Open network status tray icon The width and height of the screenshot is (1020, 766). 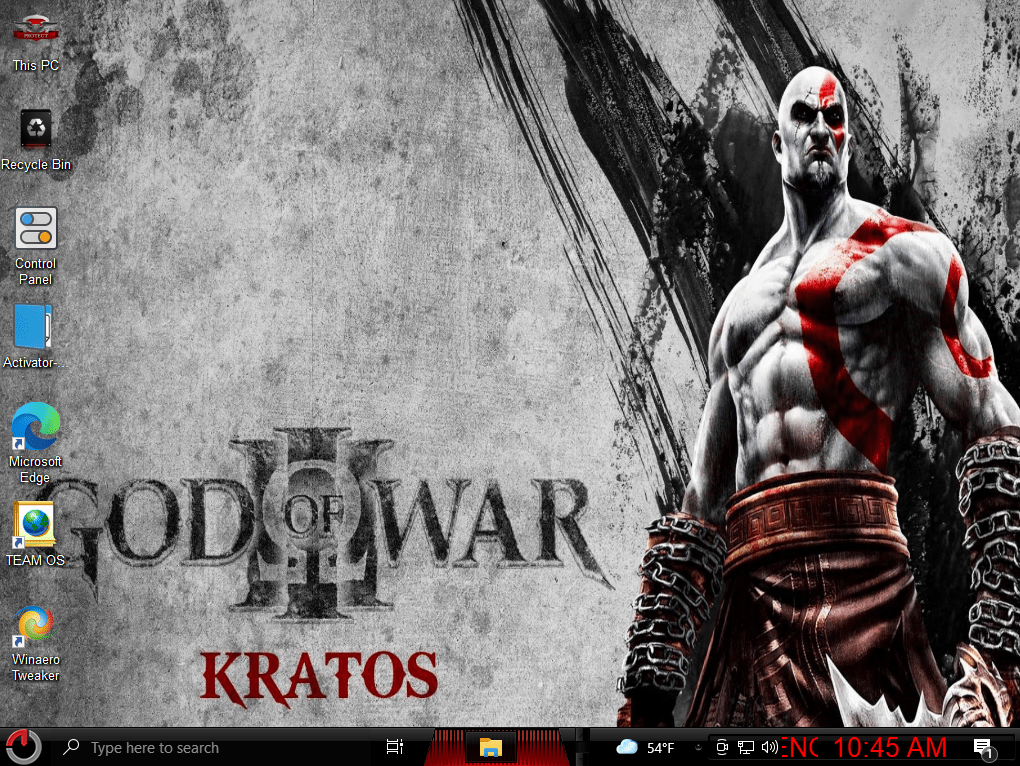745,747
